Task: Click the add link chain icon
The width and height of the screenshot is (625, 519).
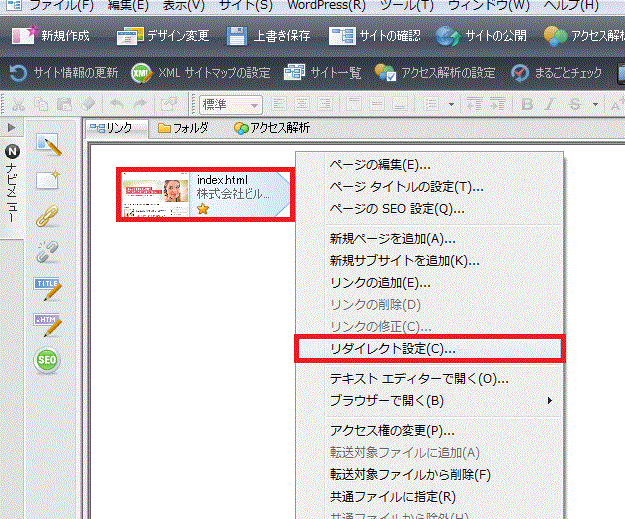Action: coord(48,216)
